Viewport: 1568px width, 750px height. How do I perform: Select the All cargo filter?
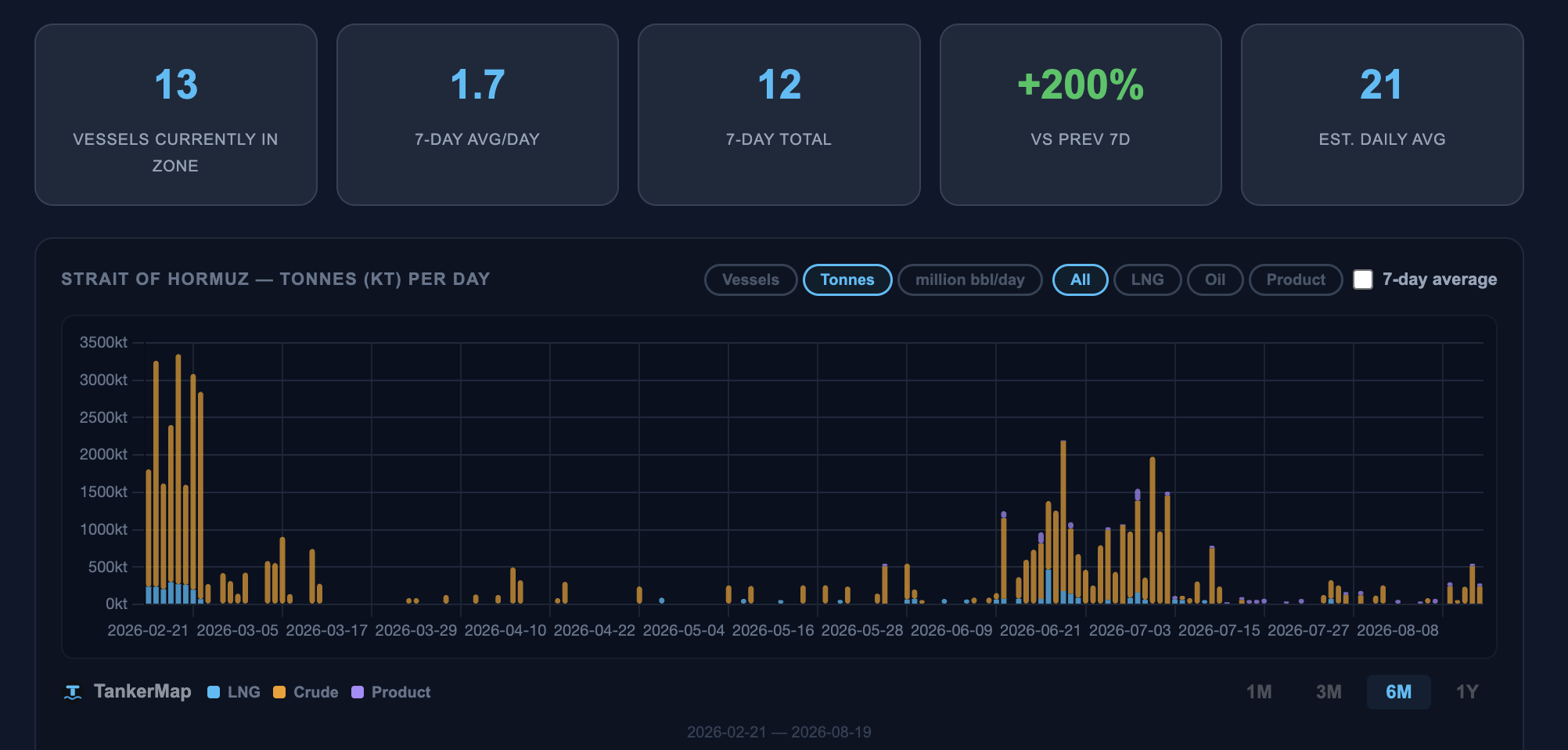[1081, 279]
